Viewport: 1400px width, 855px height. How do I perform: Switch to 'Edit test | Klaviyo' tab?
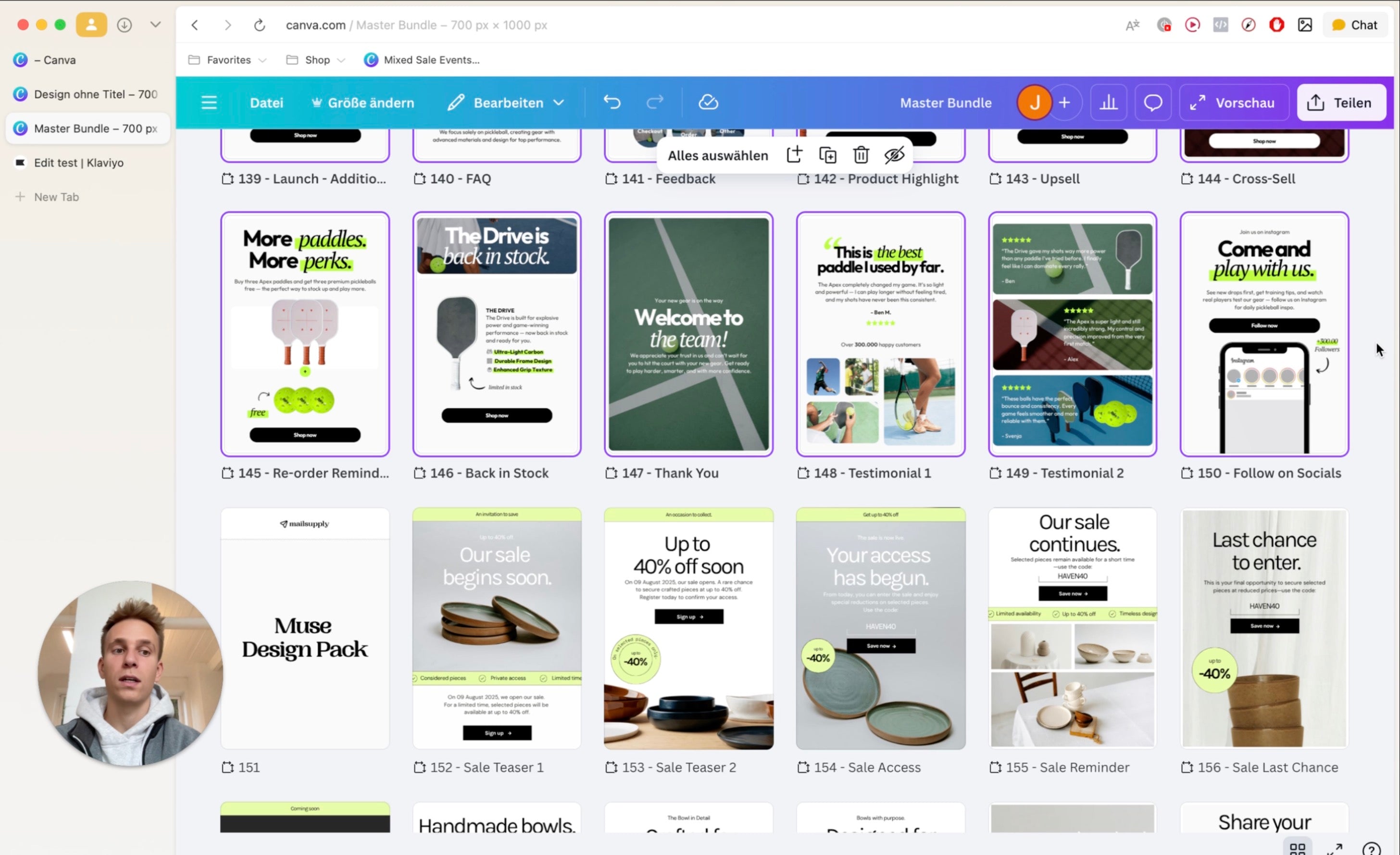coord(88,163)
